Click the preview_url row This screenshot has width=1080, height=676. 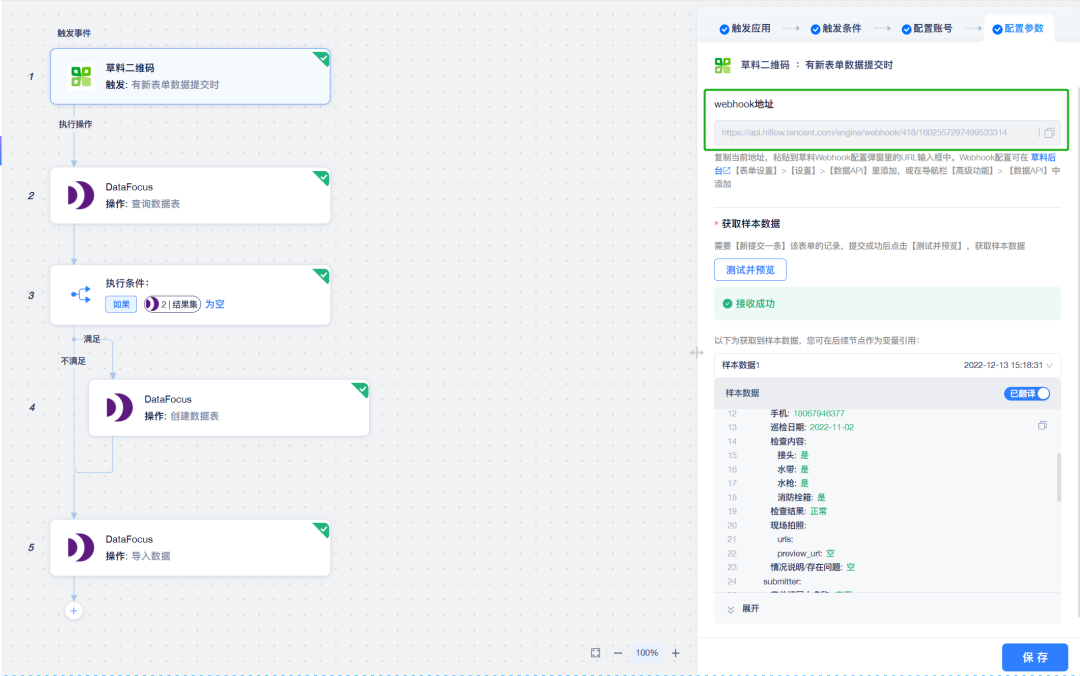point(805,553)
